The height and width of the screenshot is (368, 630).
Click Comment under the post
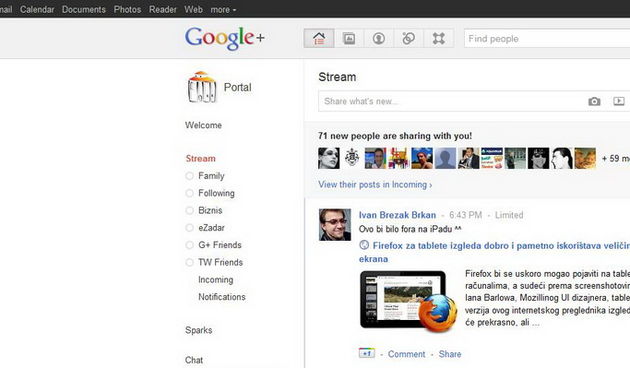coord(406,354)
